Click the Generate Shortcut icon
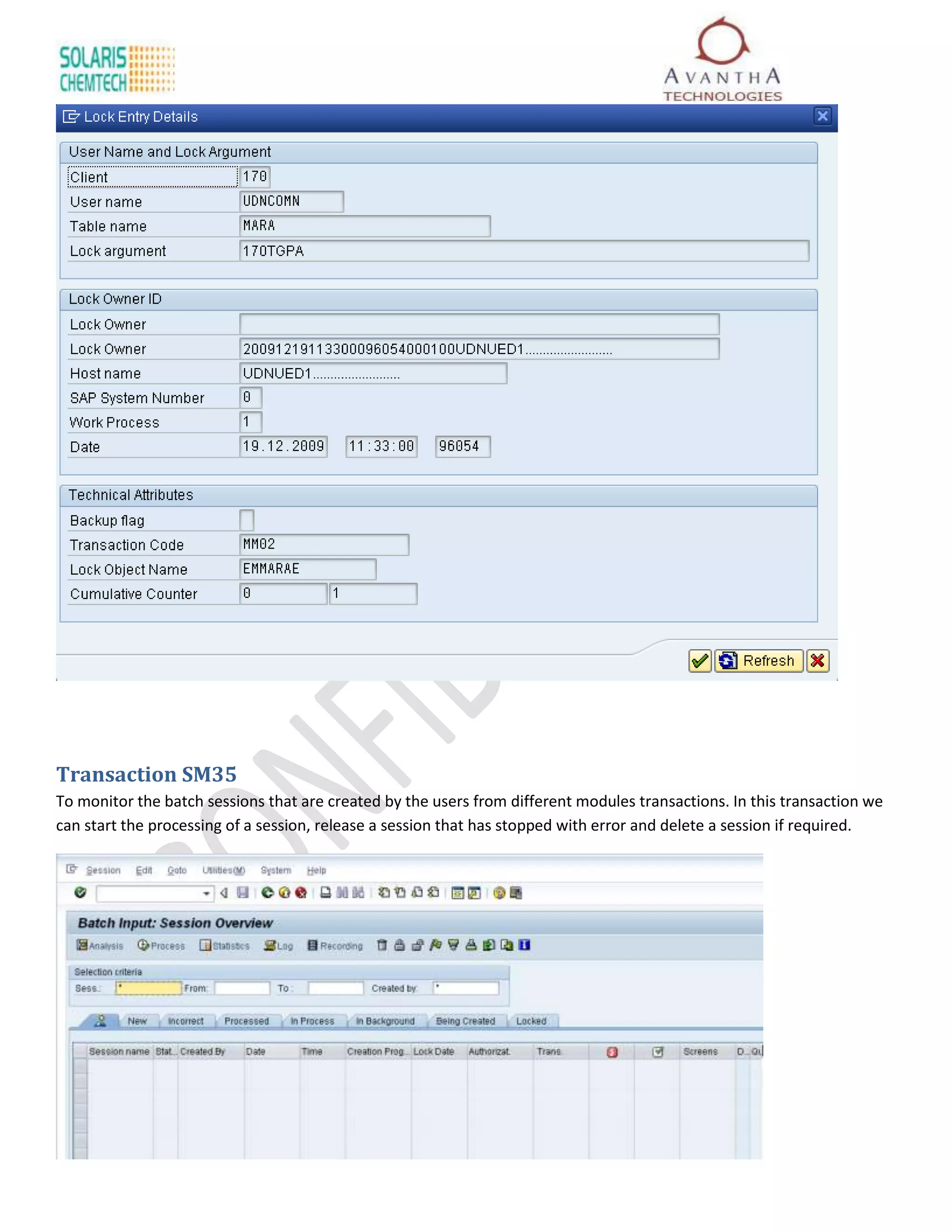952x1232 pixels. pyautogui.click(x=474, y=893)
